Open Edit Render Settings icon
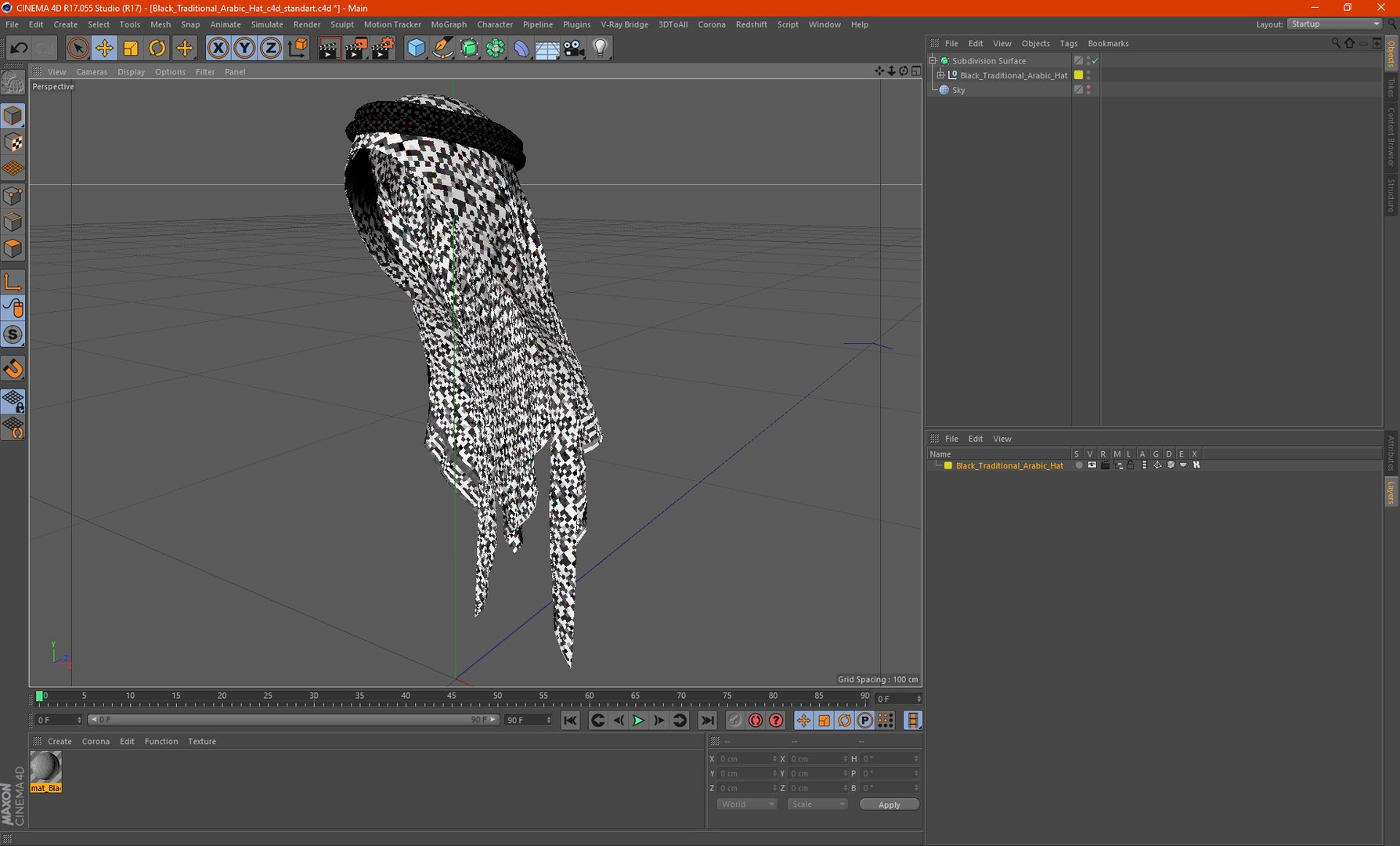Image resolution: width=1400 pixels, height=846 pixels. pos(383,49)
